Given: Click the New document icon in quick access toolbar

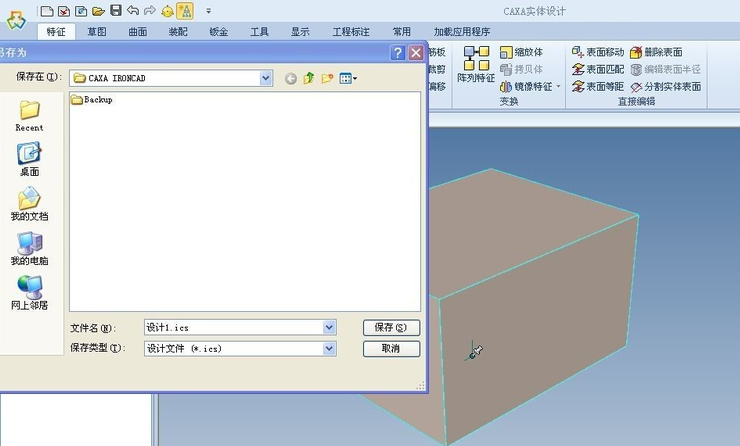Looking at the screenshot, I should pos(47,11).
